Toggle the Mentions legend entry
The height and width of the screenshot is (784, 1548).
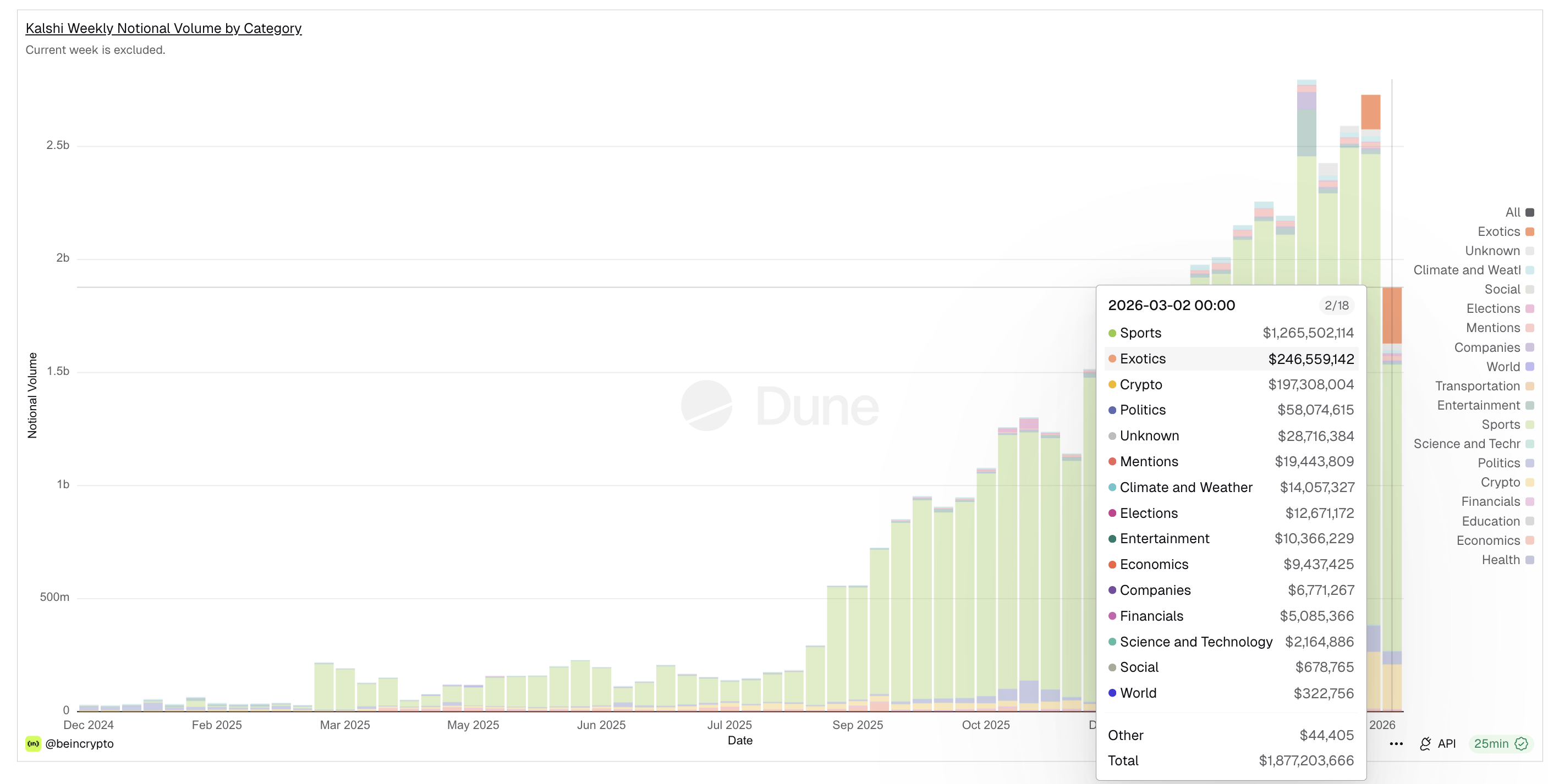coord(1493,328)
